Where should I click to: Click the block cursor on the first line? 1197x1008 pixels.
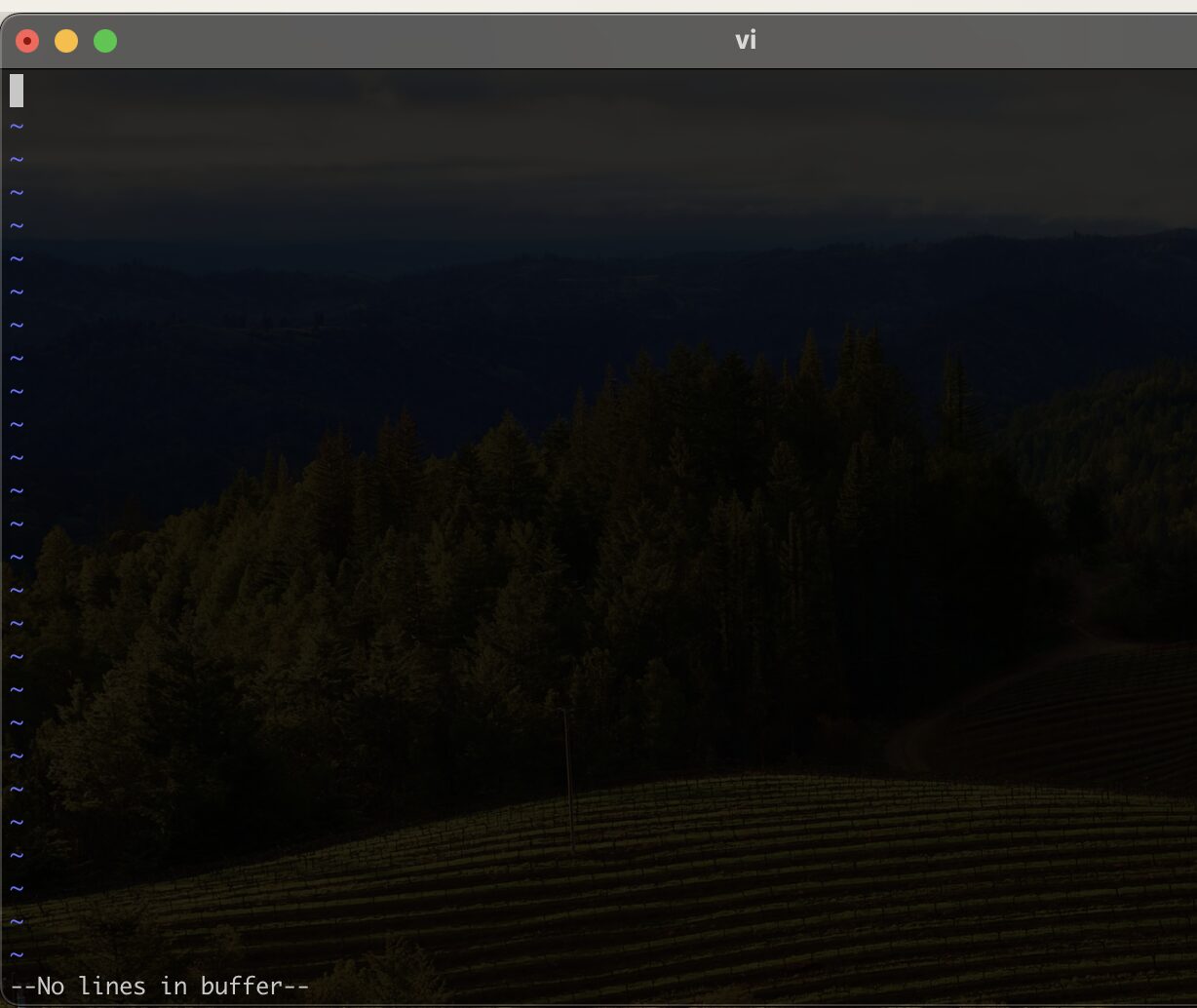(x=17, y=91)
